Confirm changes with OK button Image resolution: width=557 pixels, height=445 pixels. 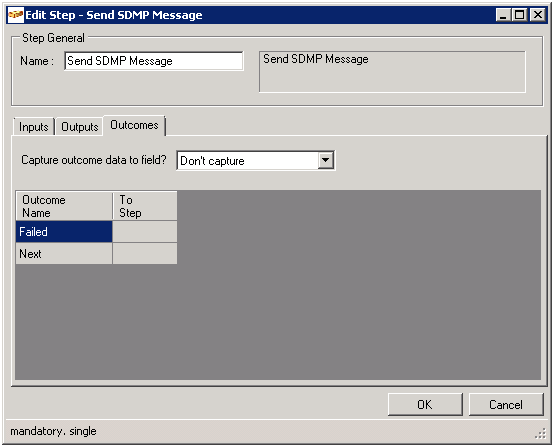point(425,405)
